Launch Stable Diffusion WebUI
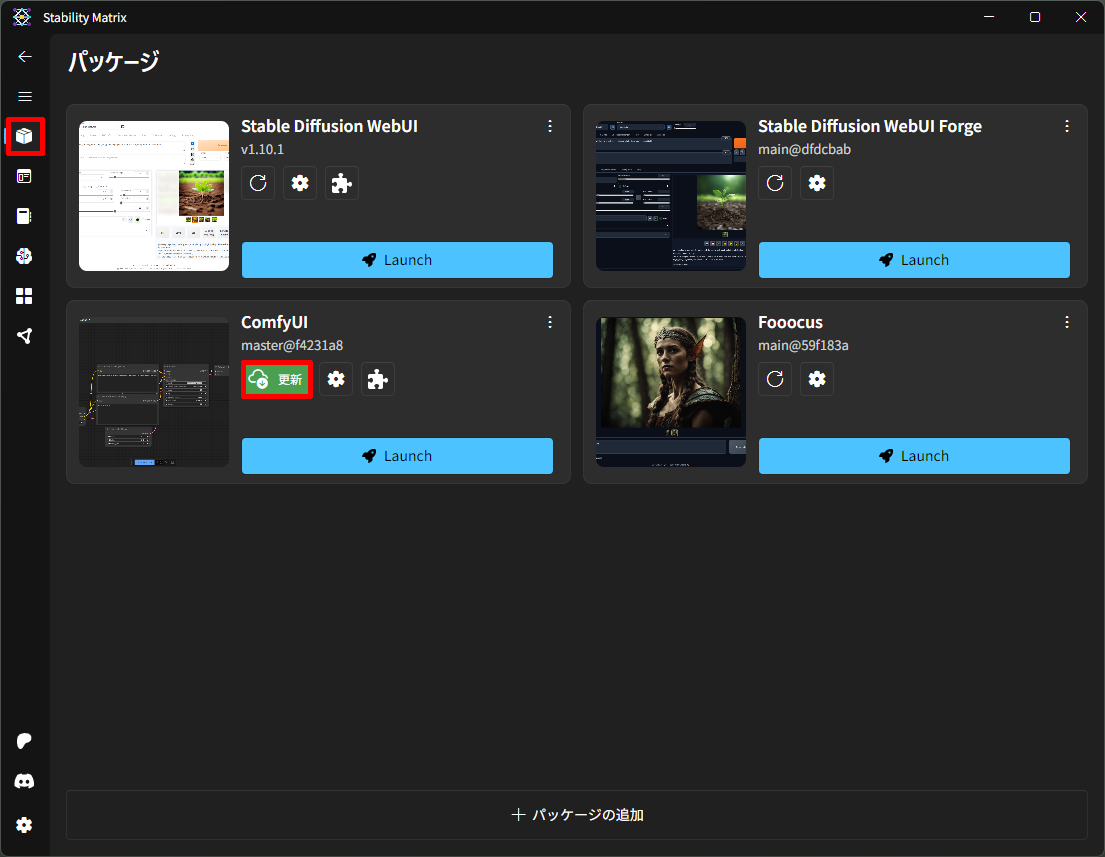 point(397,260)
